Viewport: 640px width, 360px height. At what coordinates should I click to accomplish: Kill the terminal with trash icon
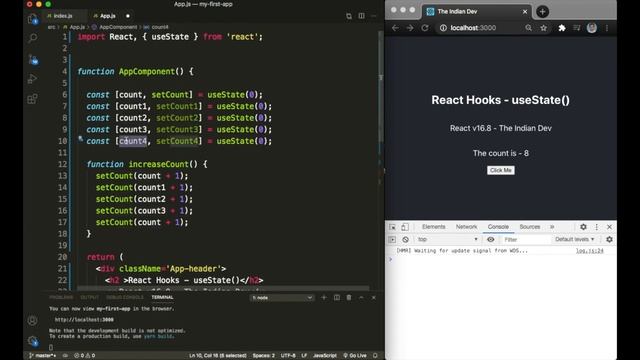click(349, 298)
